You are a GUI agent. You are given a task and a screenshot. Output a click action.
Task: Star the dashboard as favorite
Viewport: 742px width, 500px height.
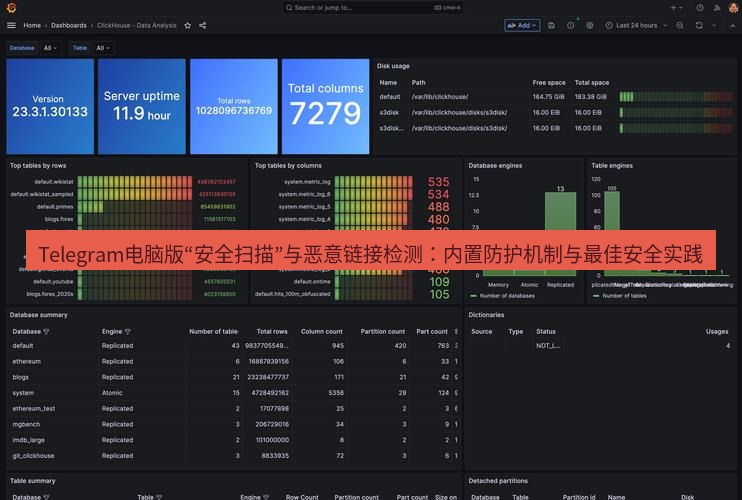coord(188,26)
